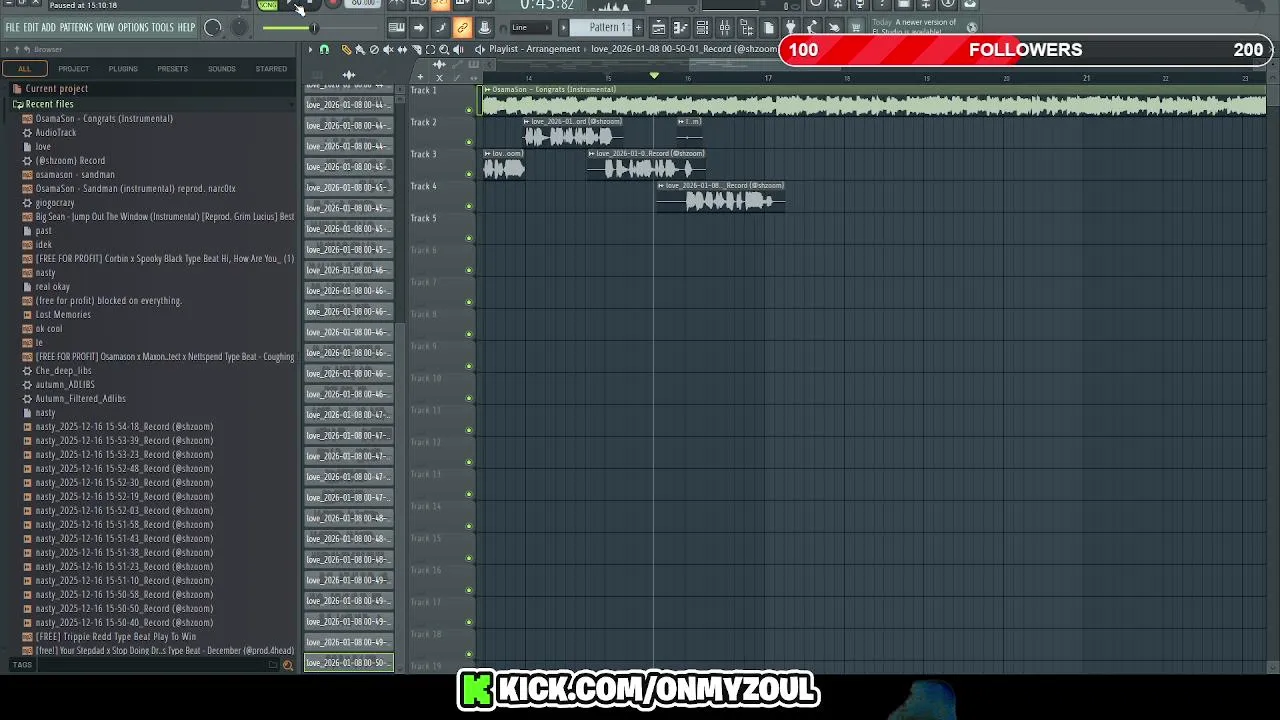The width and height of the screenshot is (1280, 720).
Task: Select the Paint brush tool in playlist
Action: (360, 49)
